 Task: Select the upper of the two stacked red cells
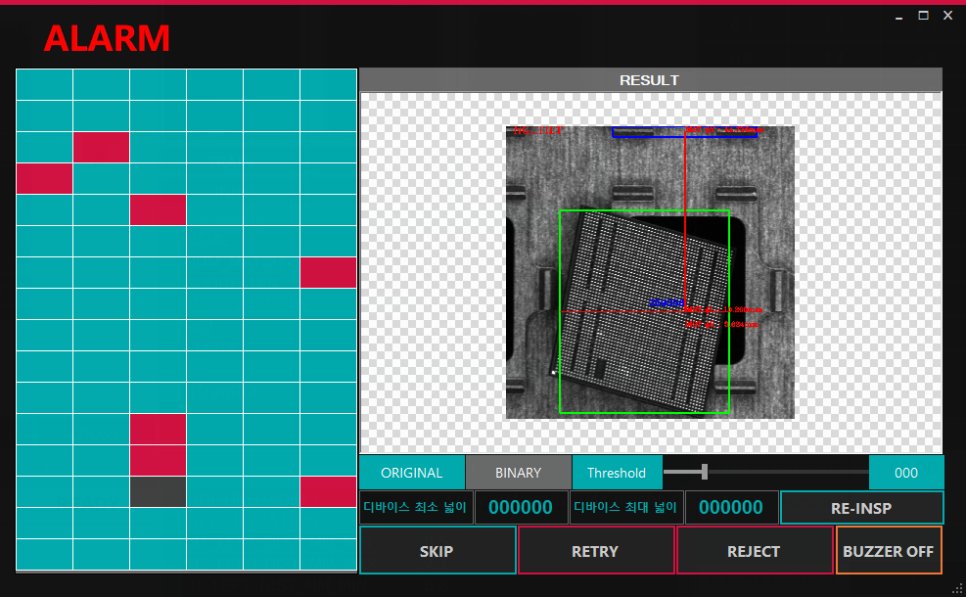pyautogui.click(x=158, y=429)
